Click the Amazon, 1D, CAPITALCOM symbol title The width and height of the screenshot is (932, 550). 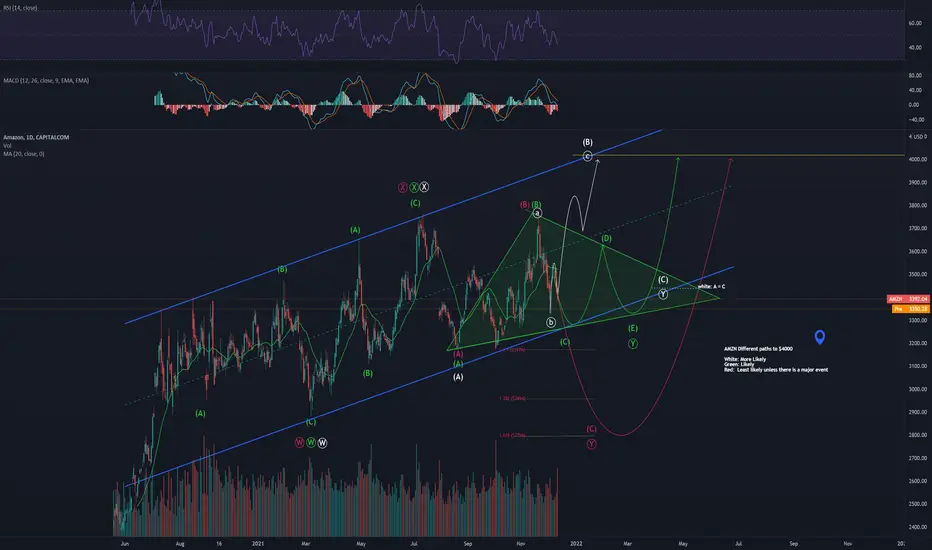click(36, 137)
